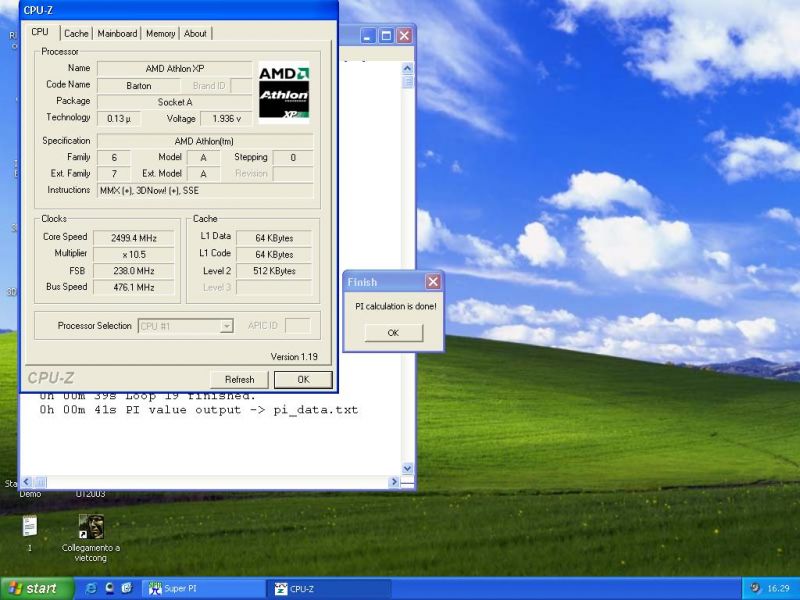The width and height of the screenshot is (800, 600).
Task: Click the Stepping value 0
Action: tap(293, 158)
